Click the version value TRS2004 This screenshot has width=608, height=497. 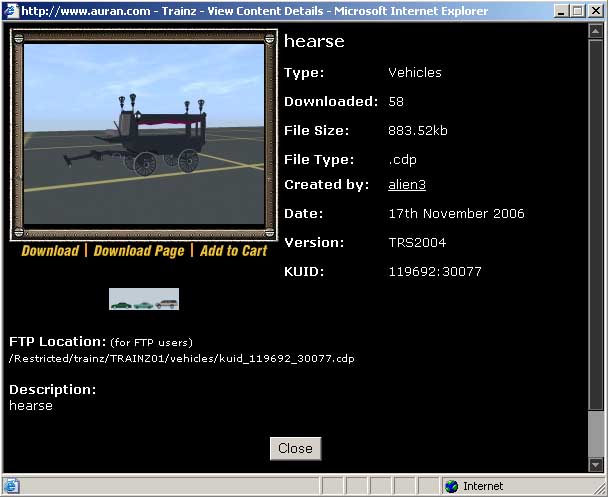tap(417, 243)
